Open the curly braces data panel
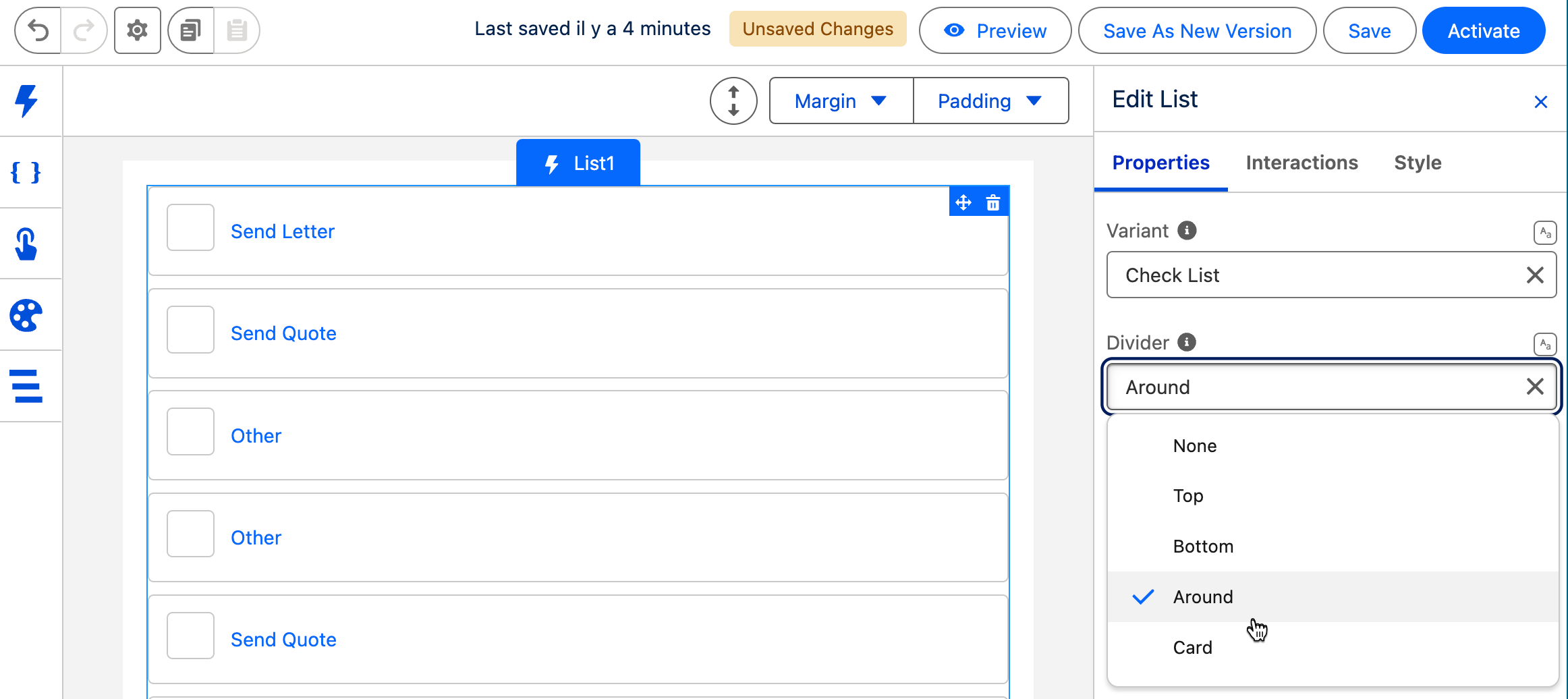 point(27,173)
